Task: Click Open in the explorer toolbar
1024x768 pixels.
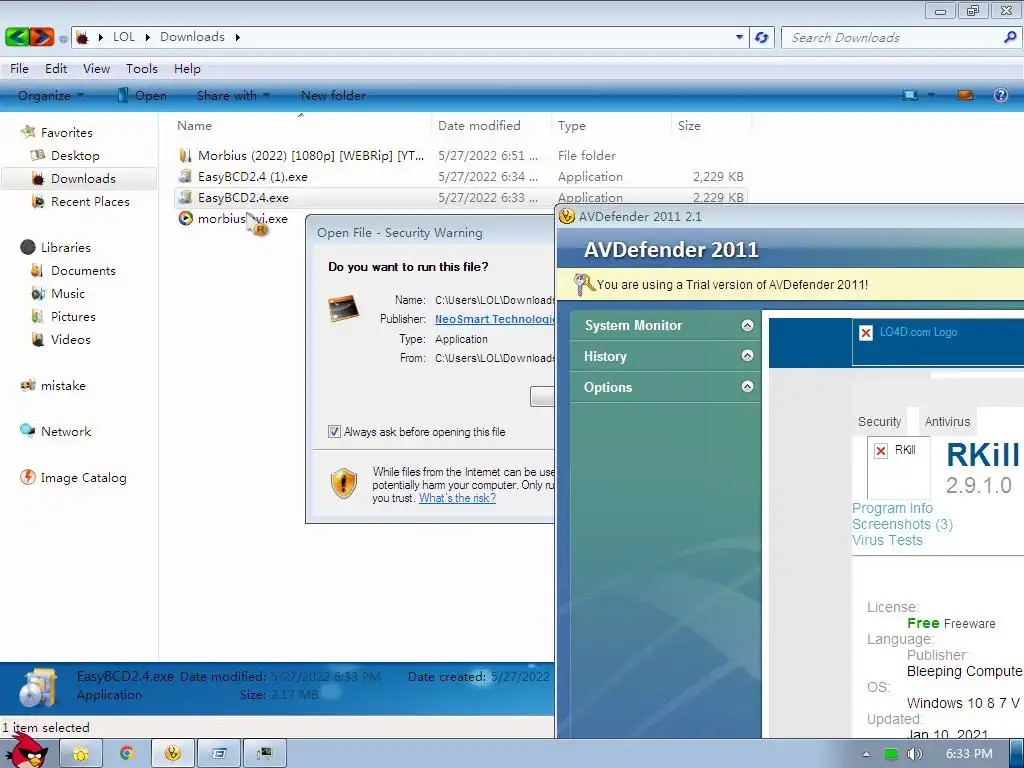Action: click(142, 95)
